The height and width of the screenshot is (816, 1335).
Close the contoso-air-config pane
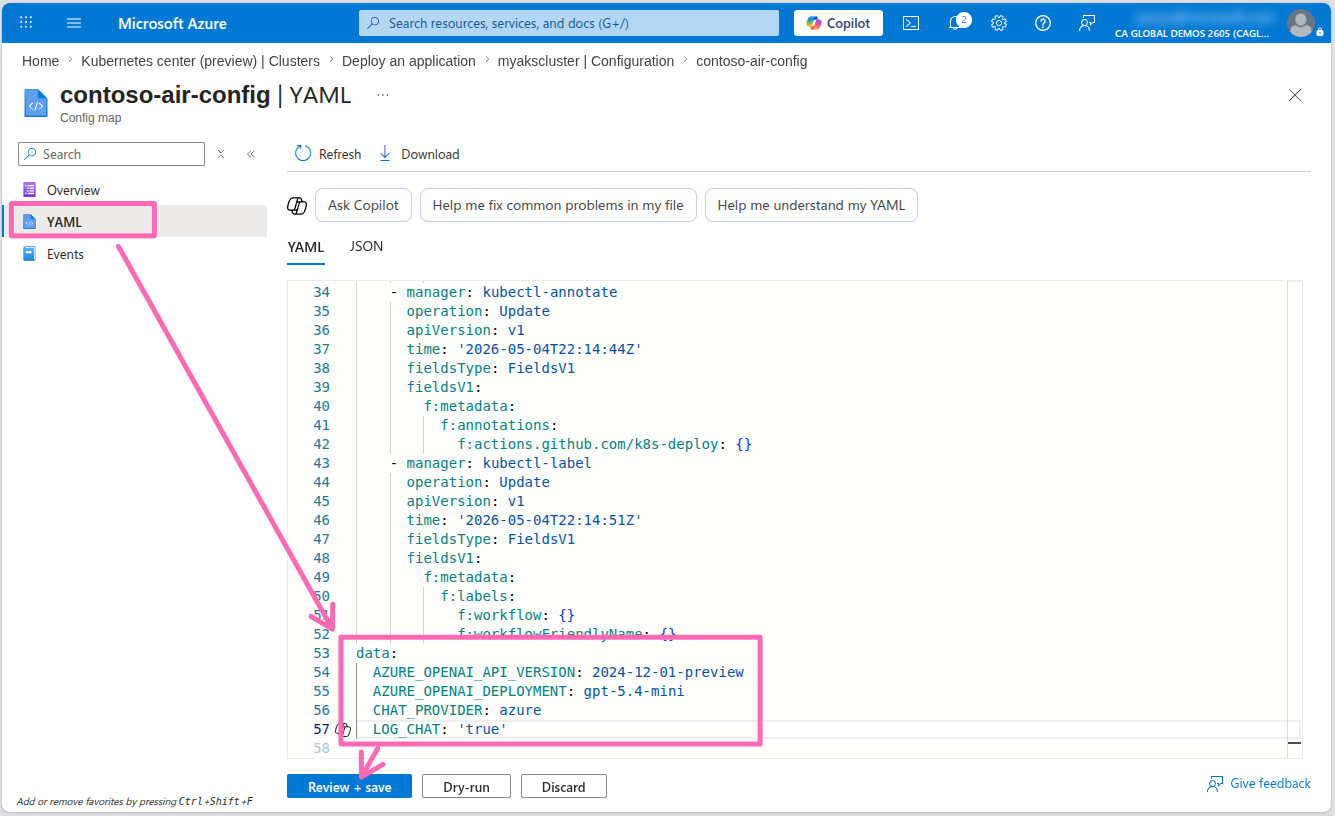point(1295,95)
